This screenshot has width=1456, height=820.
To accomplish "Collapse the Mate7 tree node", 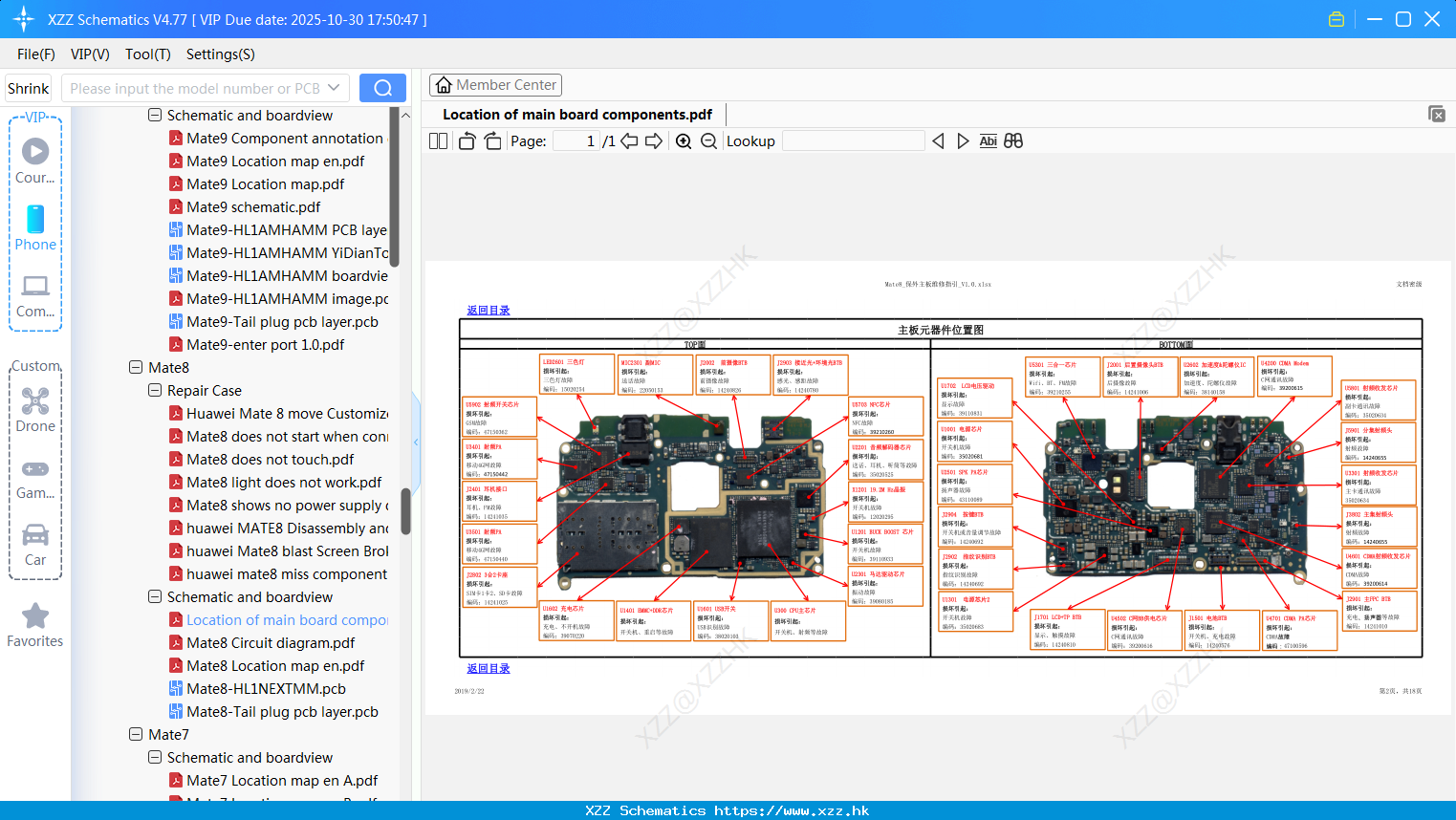I will (136, 734).
